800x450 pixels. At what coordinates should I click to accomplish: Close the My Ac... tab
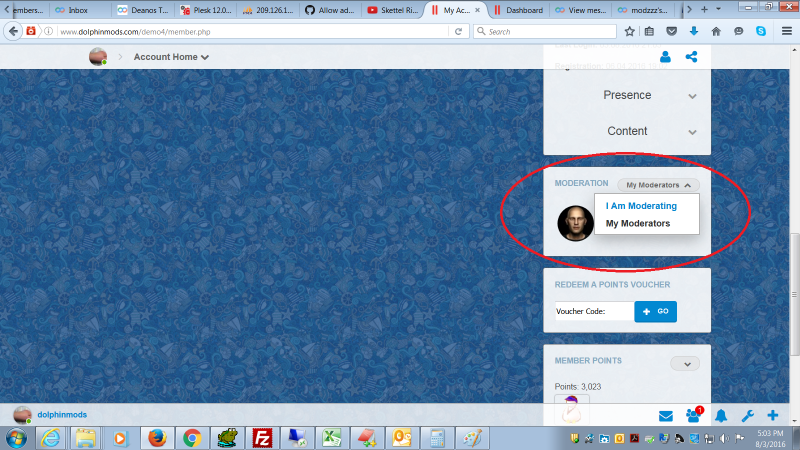(478, 10)
